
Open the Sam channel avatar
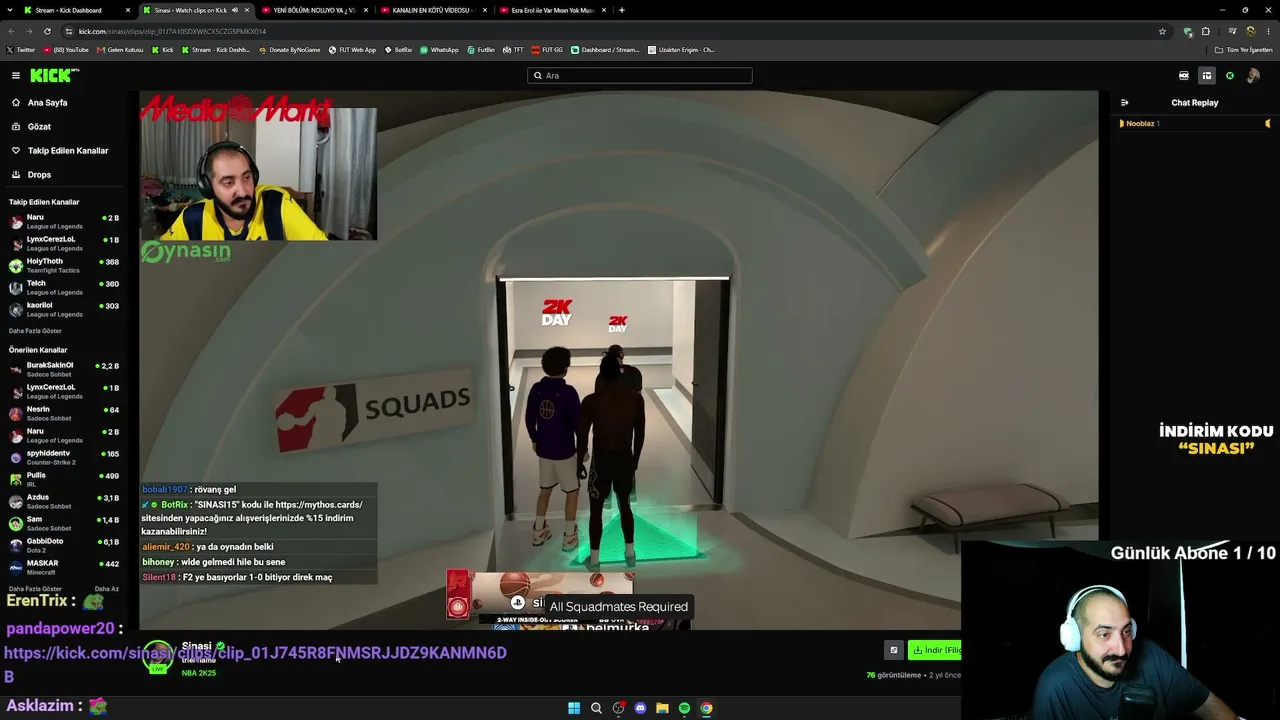(x=16, y=523)
